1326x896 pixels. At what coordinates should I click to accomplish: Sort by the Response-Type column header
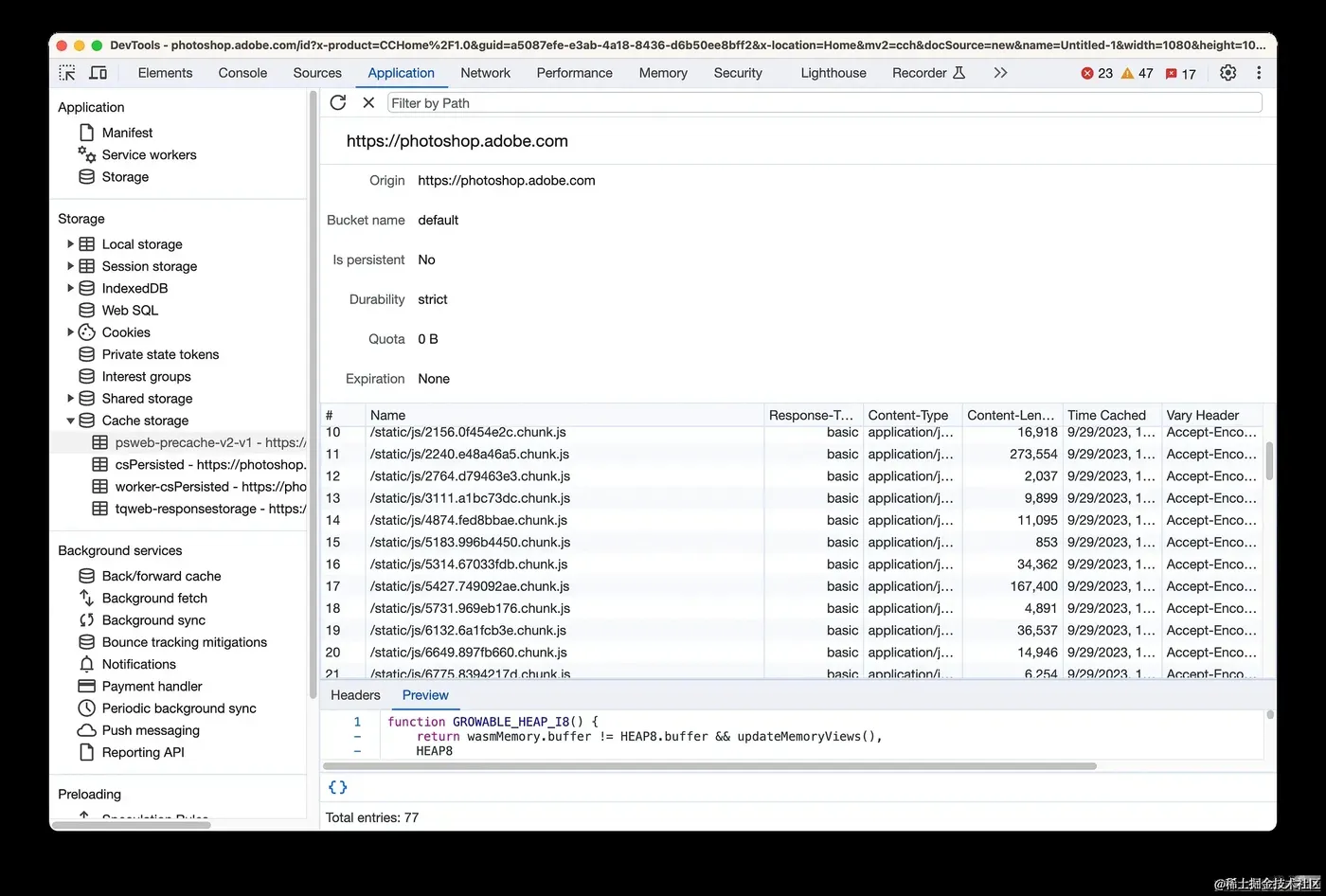[x=814, y=415]
